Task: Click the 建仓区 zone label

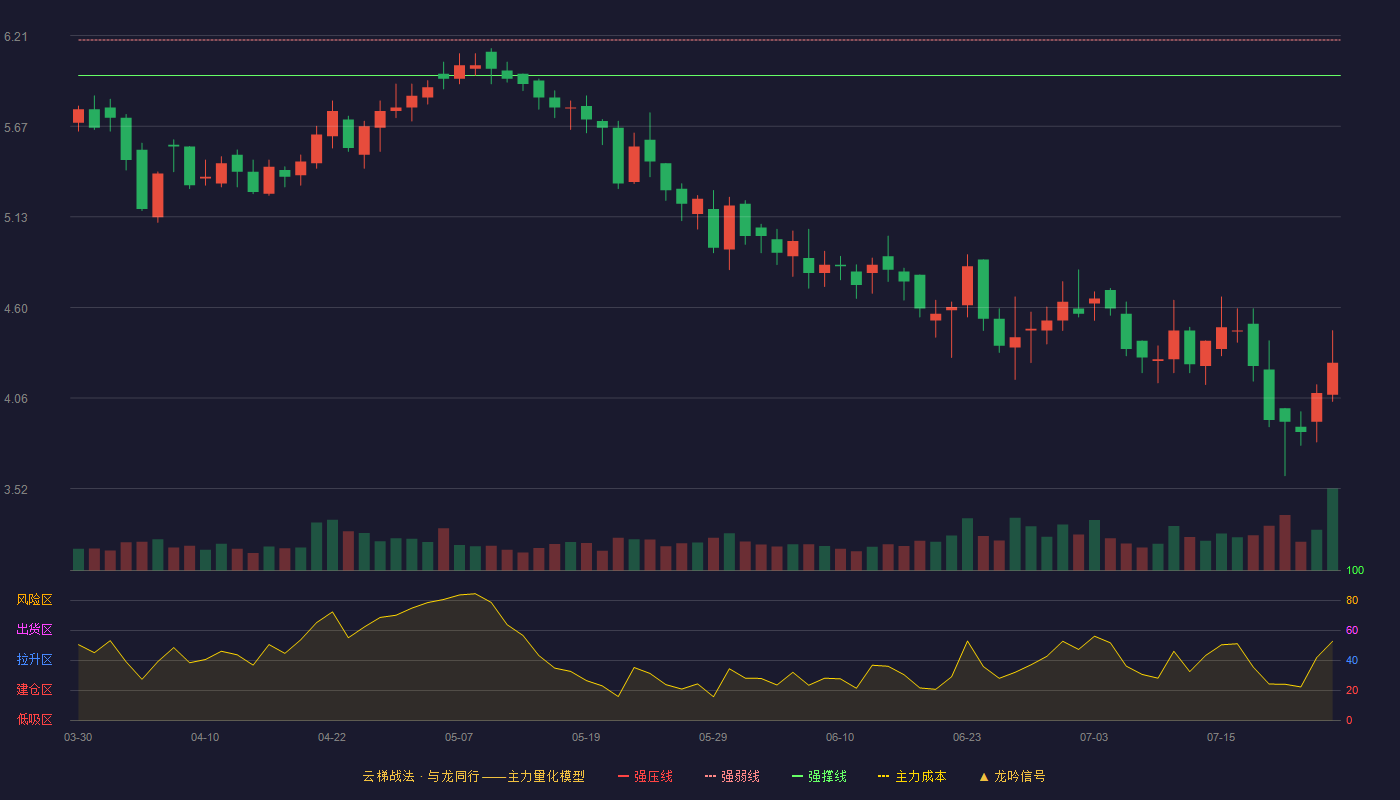Action: pos(34,690)
